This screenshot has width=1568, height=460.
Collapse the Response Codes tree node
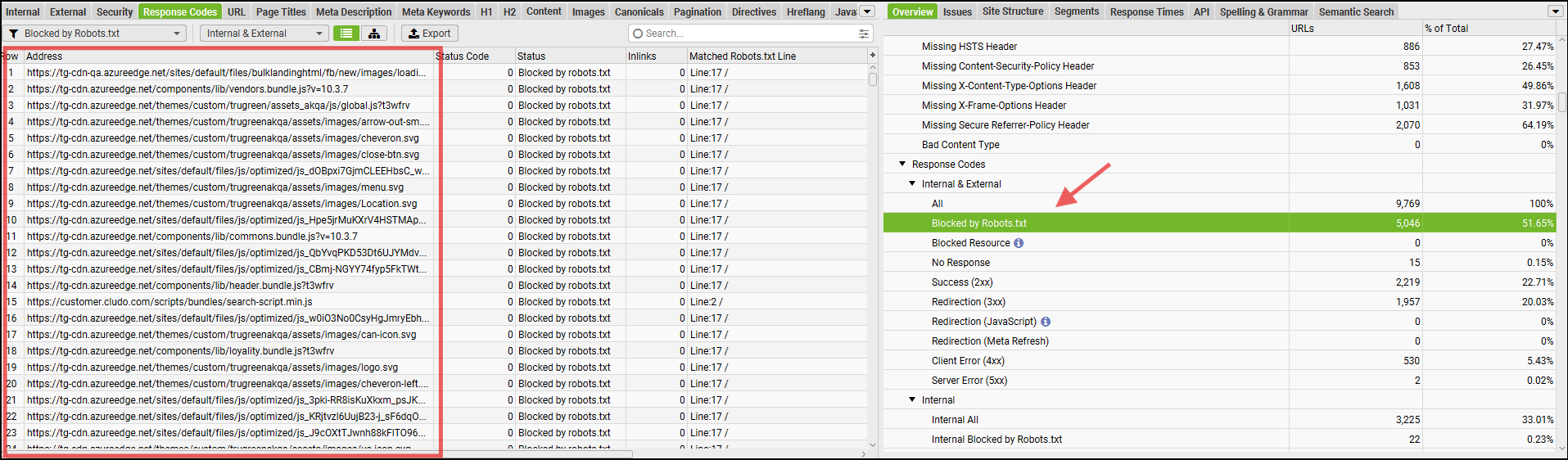pyautogui.click(x=902, y=164)
